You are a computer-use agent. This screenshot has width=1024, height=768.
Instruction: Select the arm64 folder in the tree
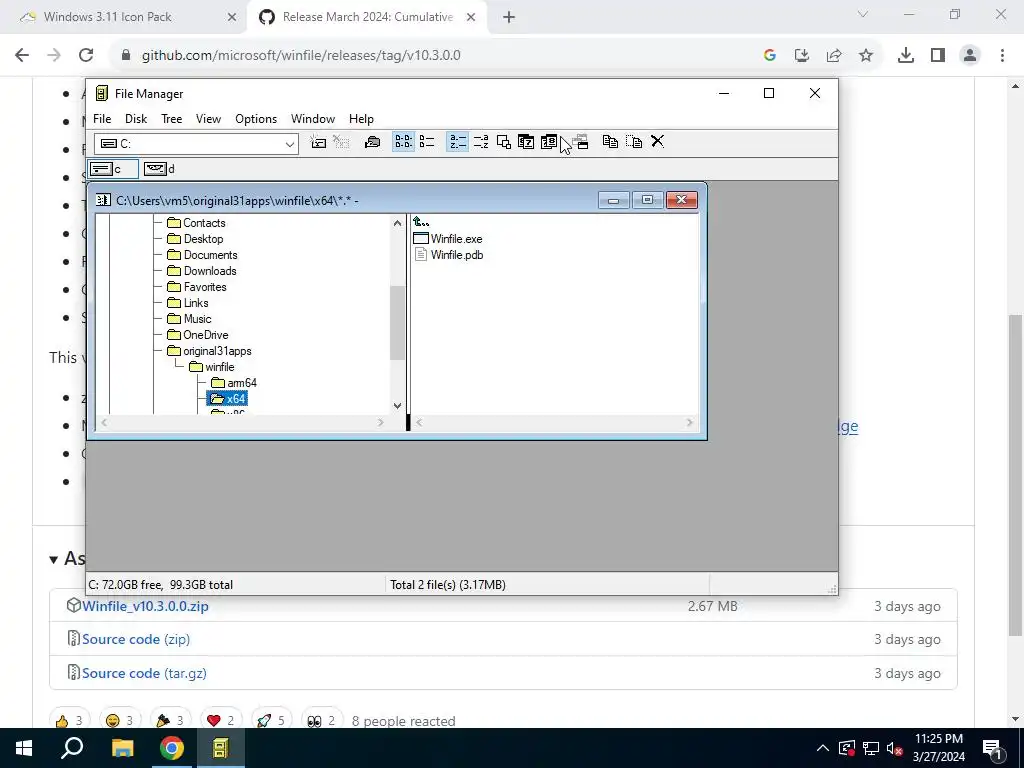tap(234, 383)
